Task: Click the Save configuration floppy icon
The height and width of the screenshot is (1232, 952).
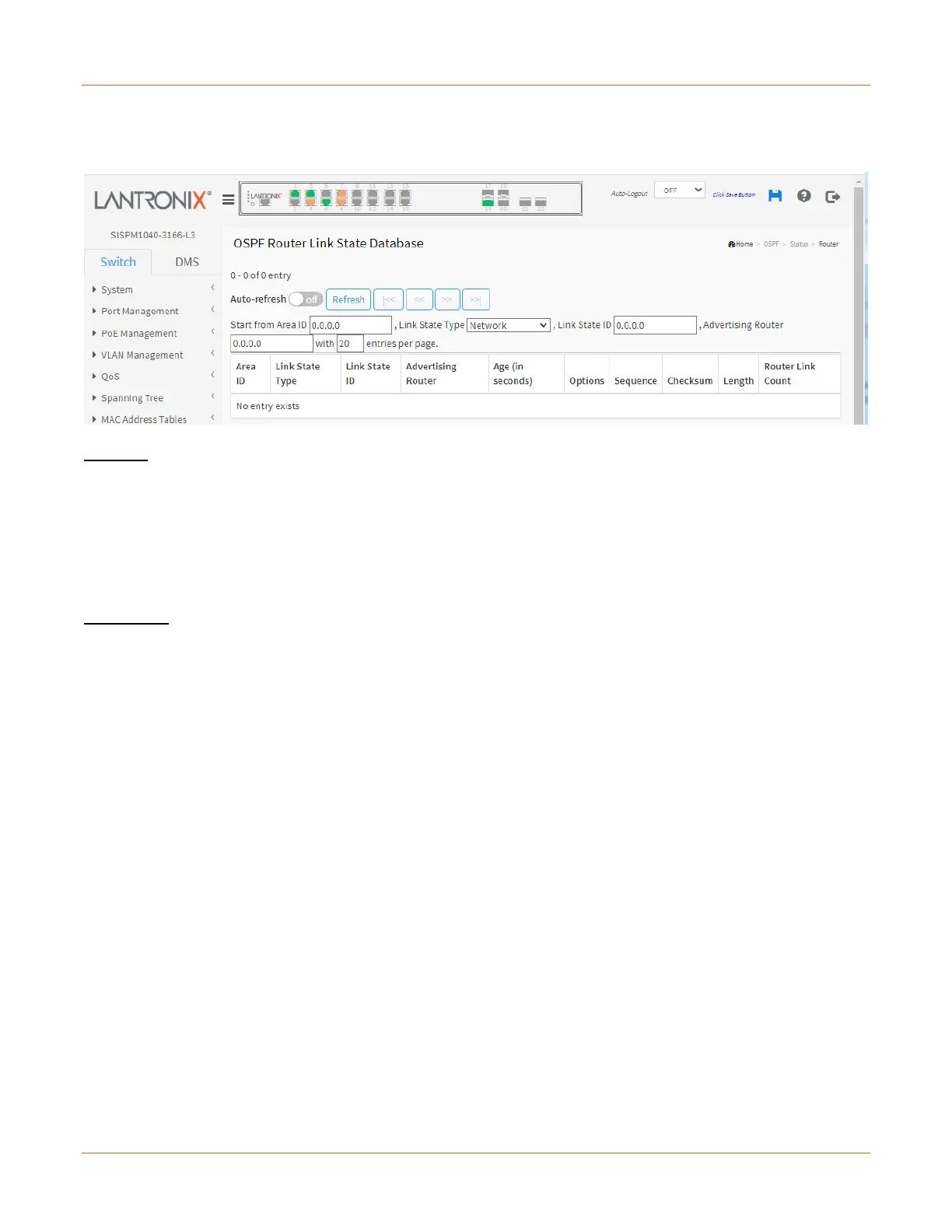Action: (775, 196)
